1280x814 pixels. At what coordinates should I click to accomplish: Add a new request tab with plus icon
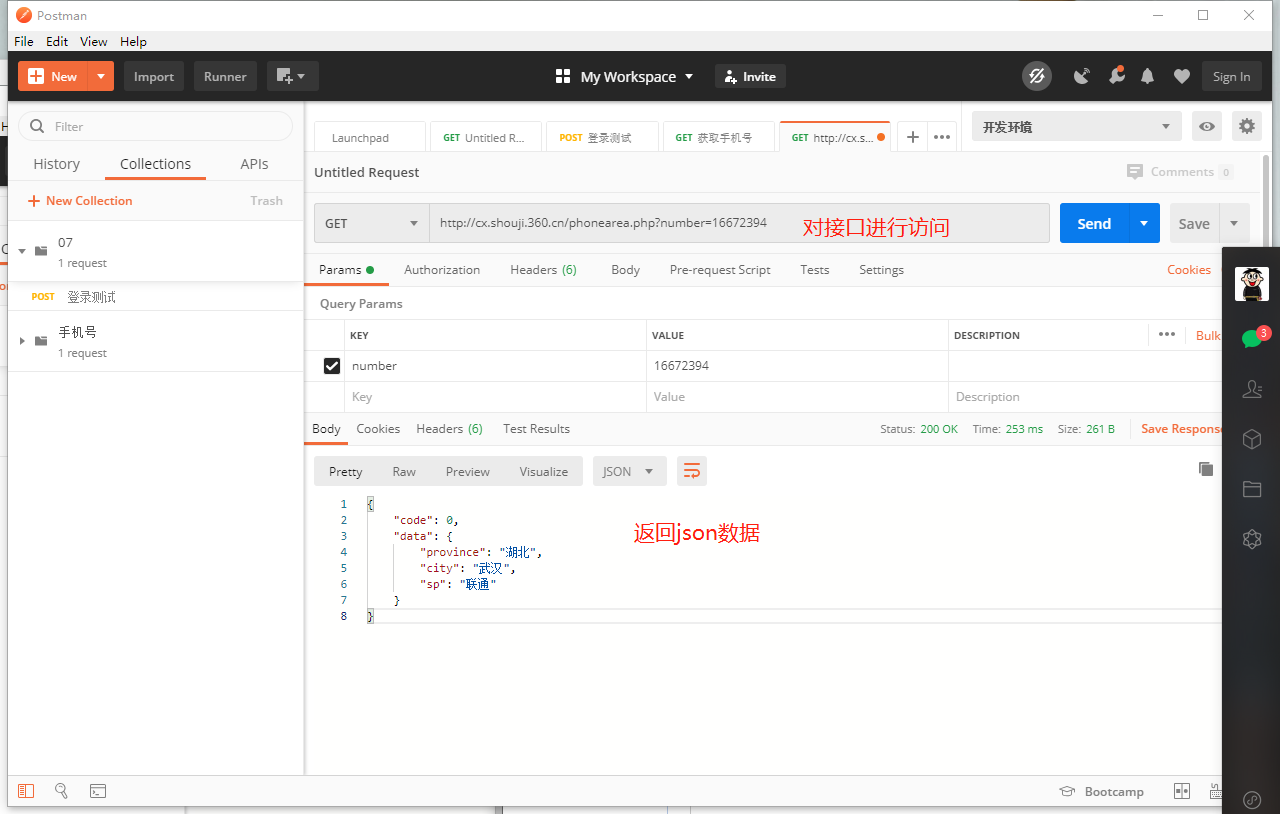point(912,137)
